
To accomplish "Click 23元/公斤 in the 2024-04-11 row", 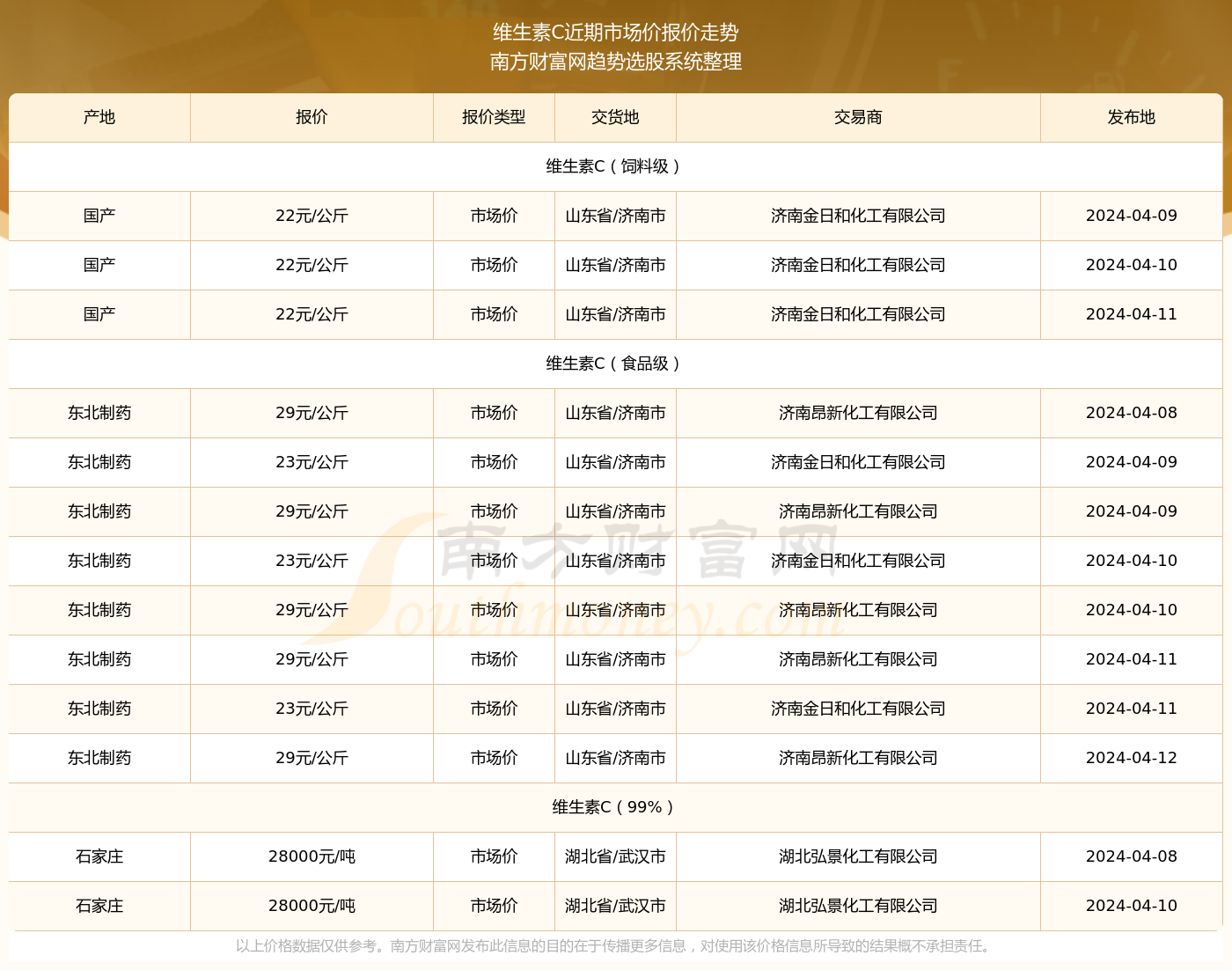I will 312,709.
